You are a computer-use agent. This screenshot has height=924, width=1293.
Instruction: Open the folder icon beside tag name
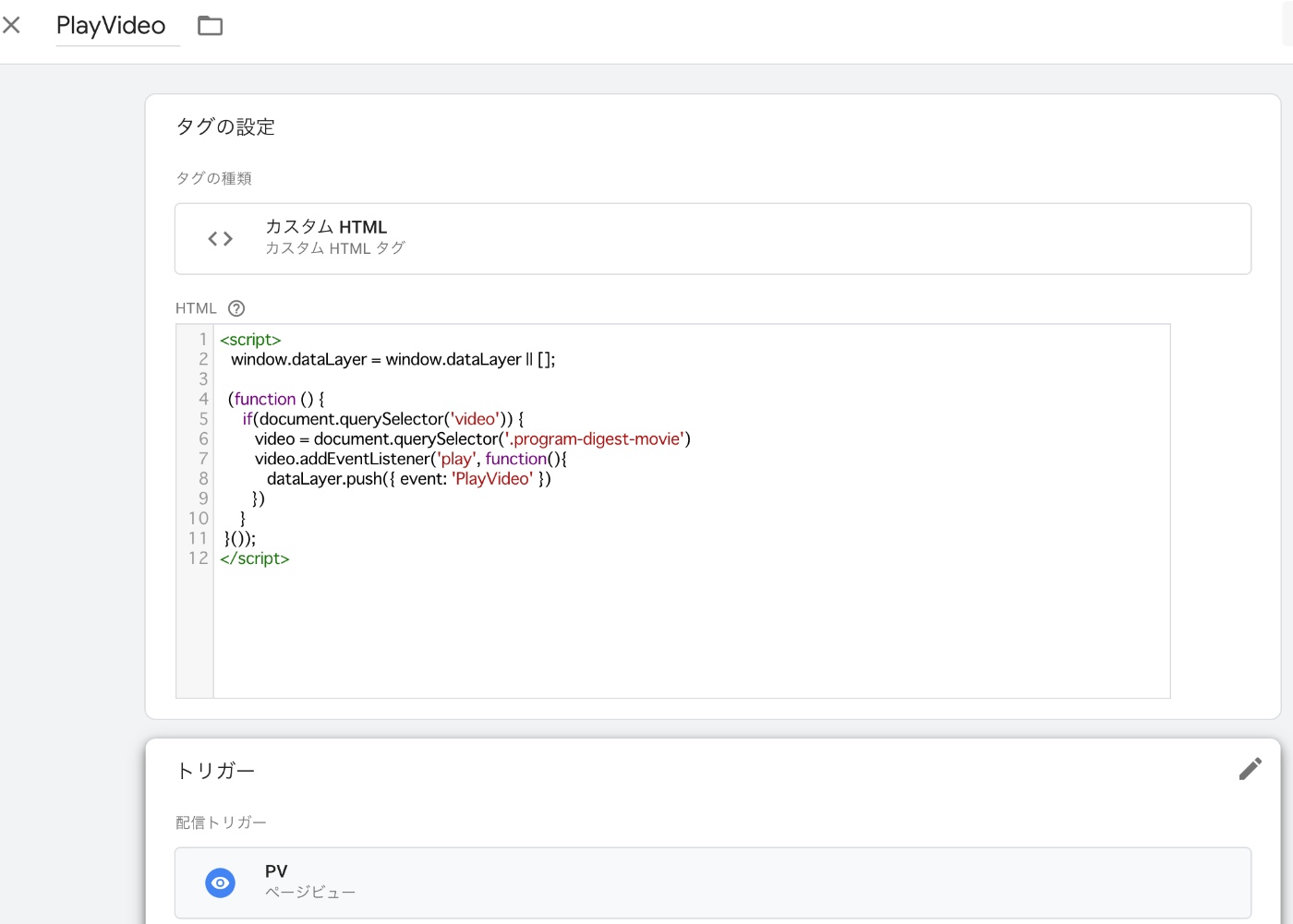(211, 26)
